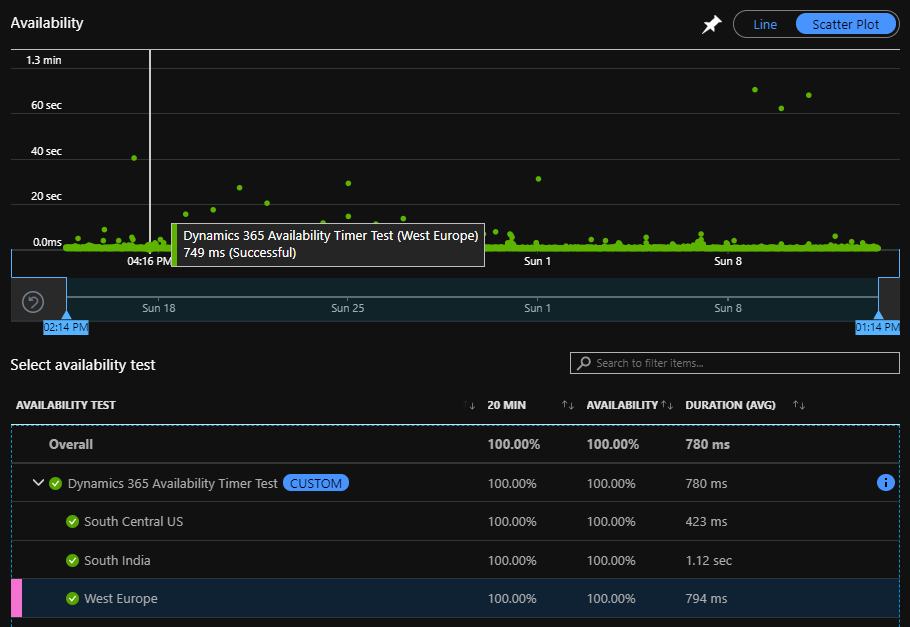
Task: Select the South Central US row
Action: tap(456, 521)
